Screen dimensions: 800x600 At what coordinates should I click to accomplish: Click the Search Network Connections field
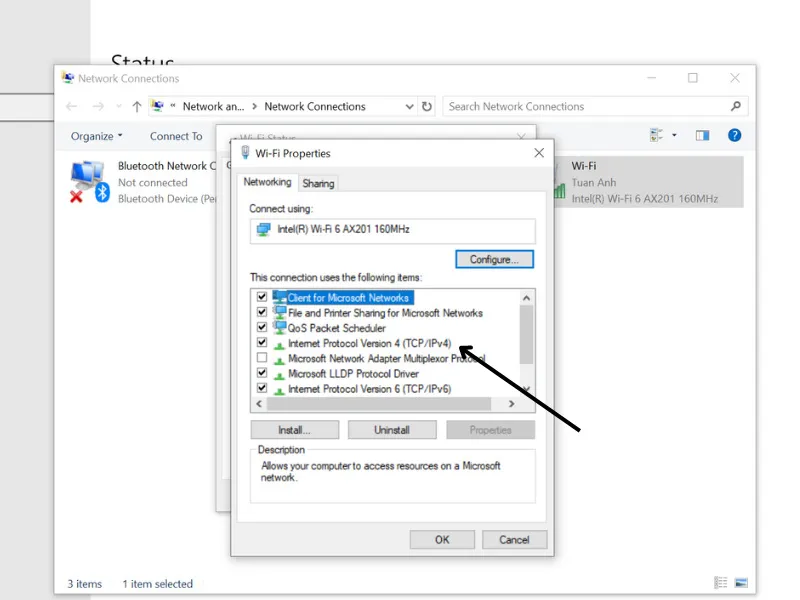(x=595, y=107)
